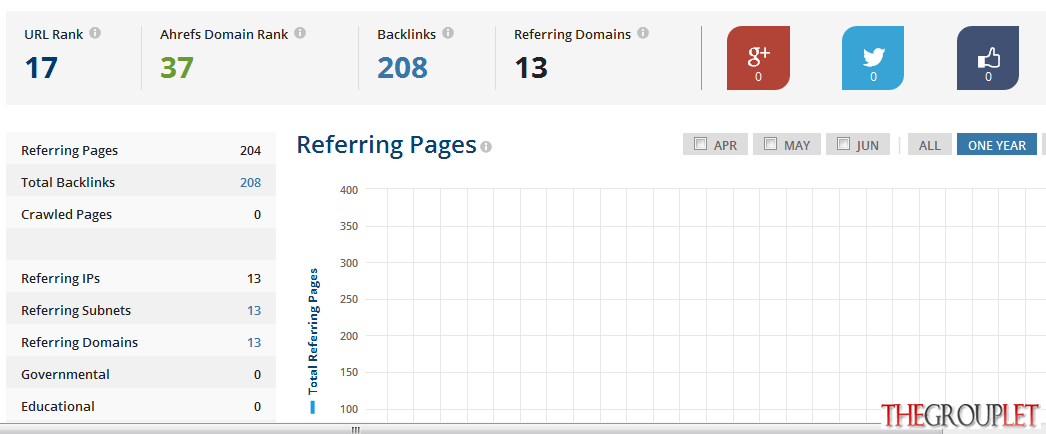
Task: Click the URL Rank info icon
Action: 95,33
